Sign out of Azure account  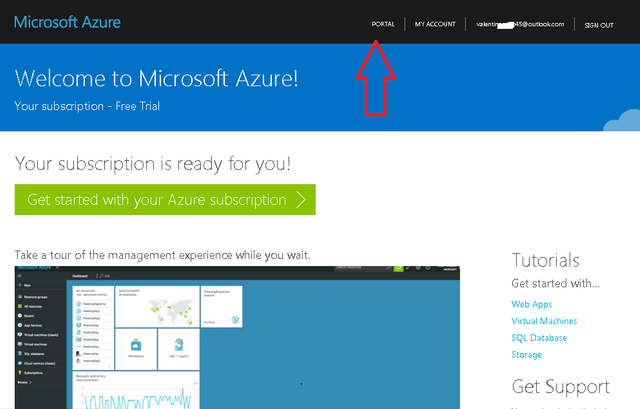599,25
